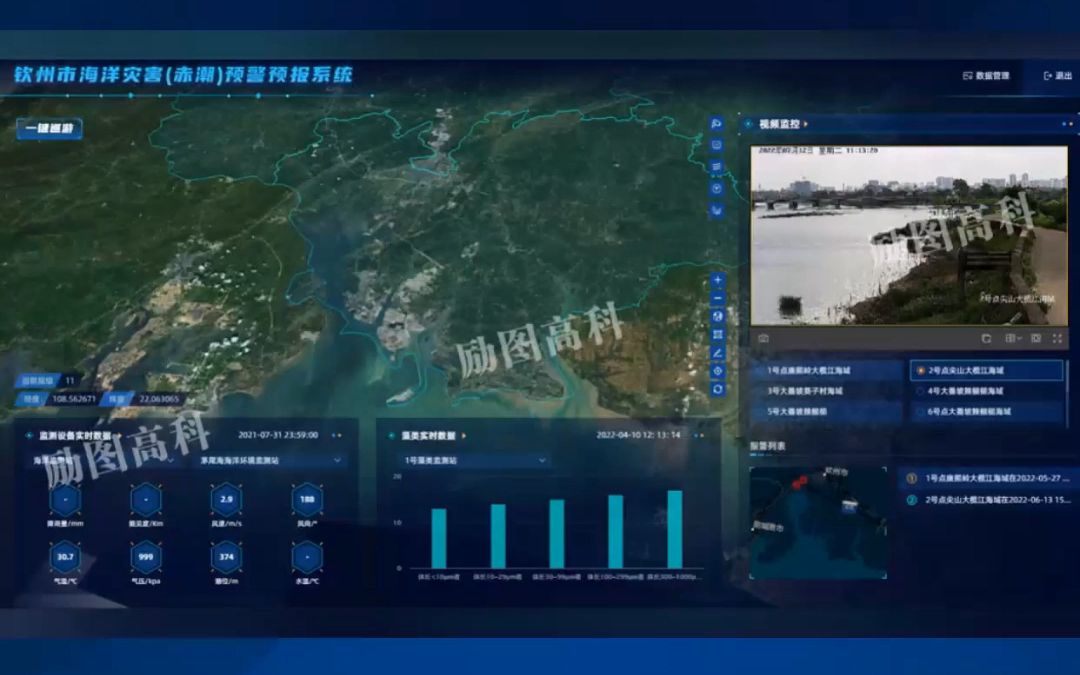Open the map measurement ruler tool
The height and width of the screenshot is (675, 1080).
(717, 353)
